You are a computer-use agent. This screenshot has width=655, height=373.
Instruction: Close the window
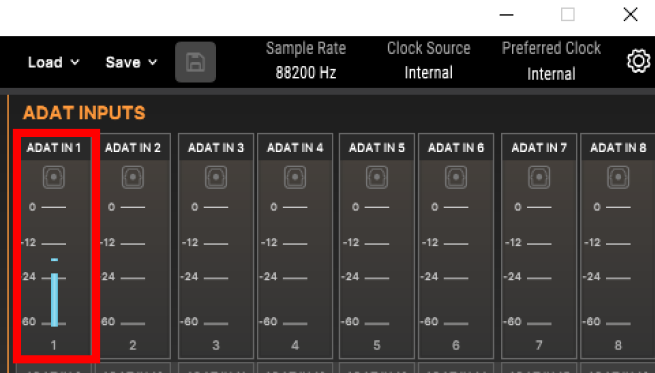pos(630,15)
